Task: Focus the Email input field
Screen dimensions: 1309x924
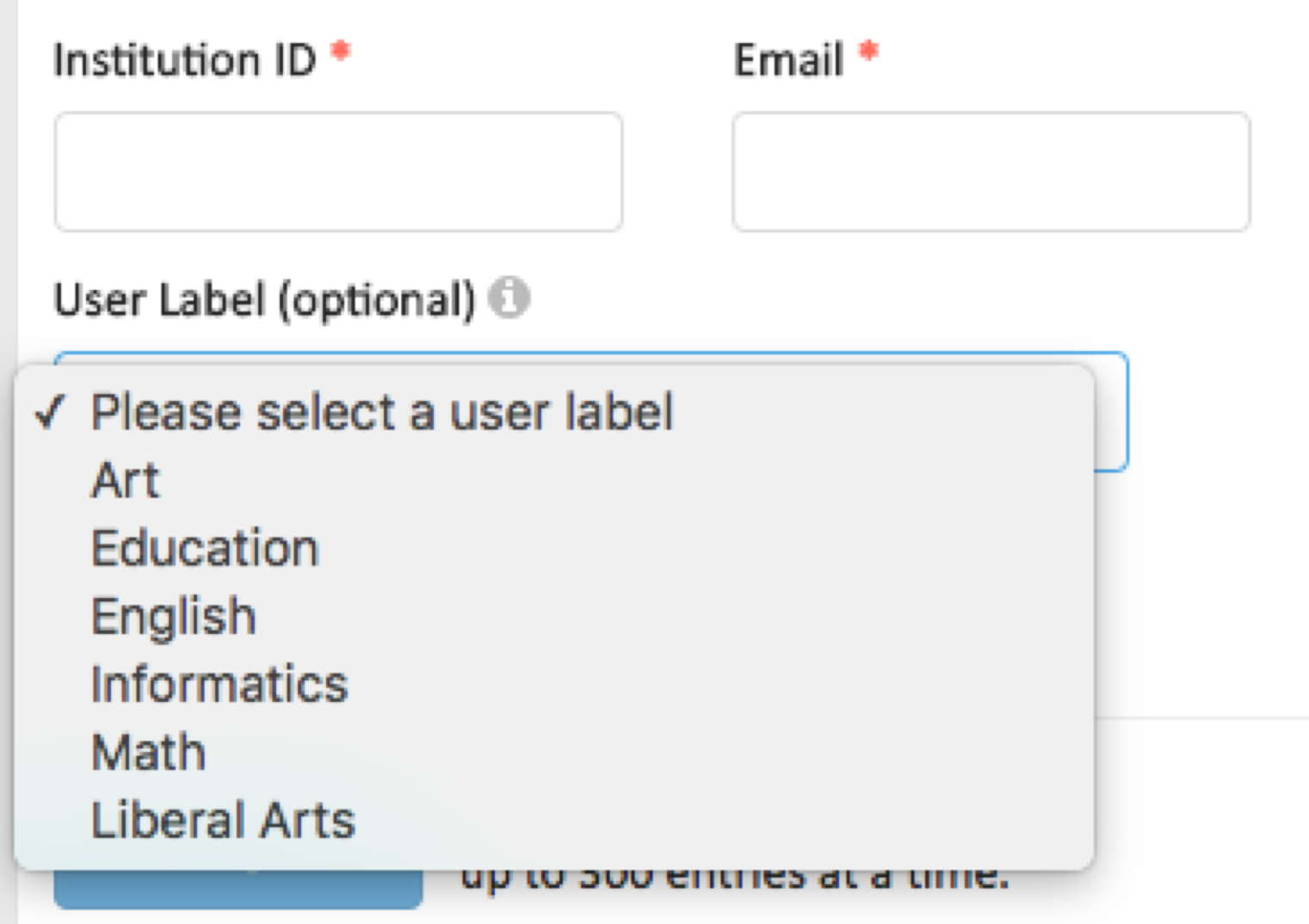Action: (991, 171)
